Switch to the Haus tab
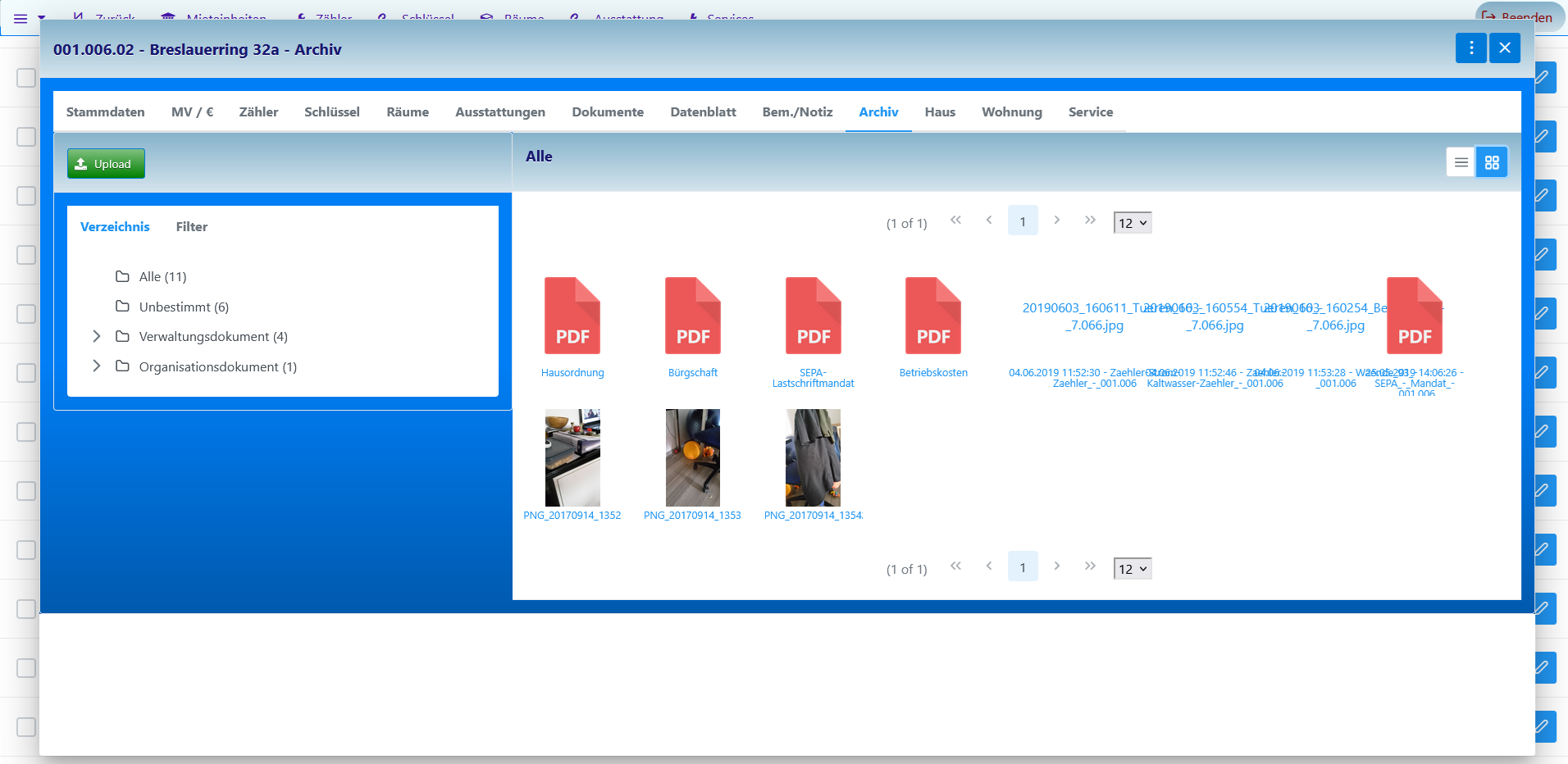 (x=940, y=112)
